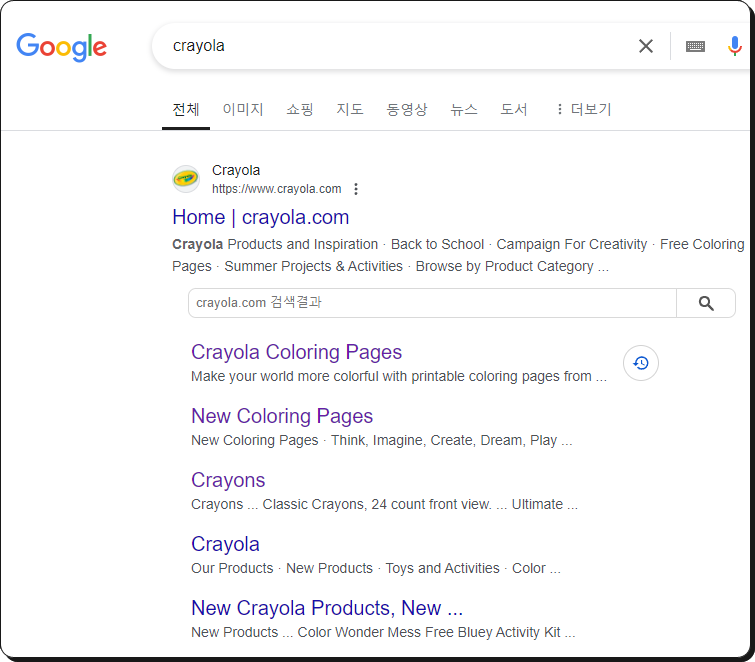Open the Crayola sitelink above Our Products
Screen dimensions: 755x662
coord(225,544)
